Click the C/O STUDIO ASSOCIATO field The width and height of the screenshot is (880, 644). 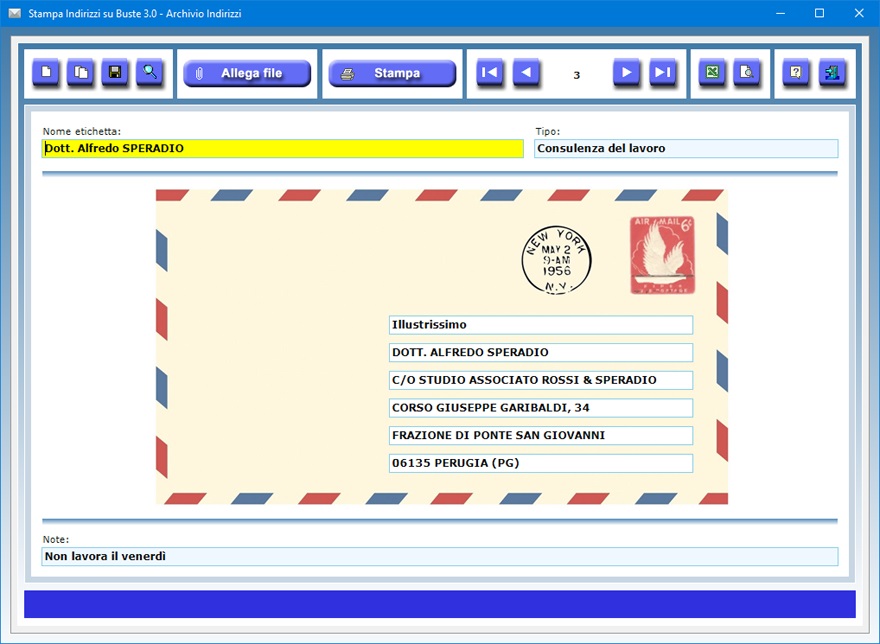(541, 380)
